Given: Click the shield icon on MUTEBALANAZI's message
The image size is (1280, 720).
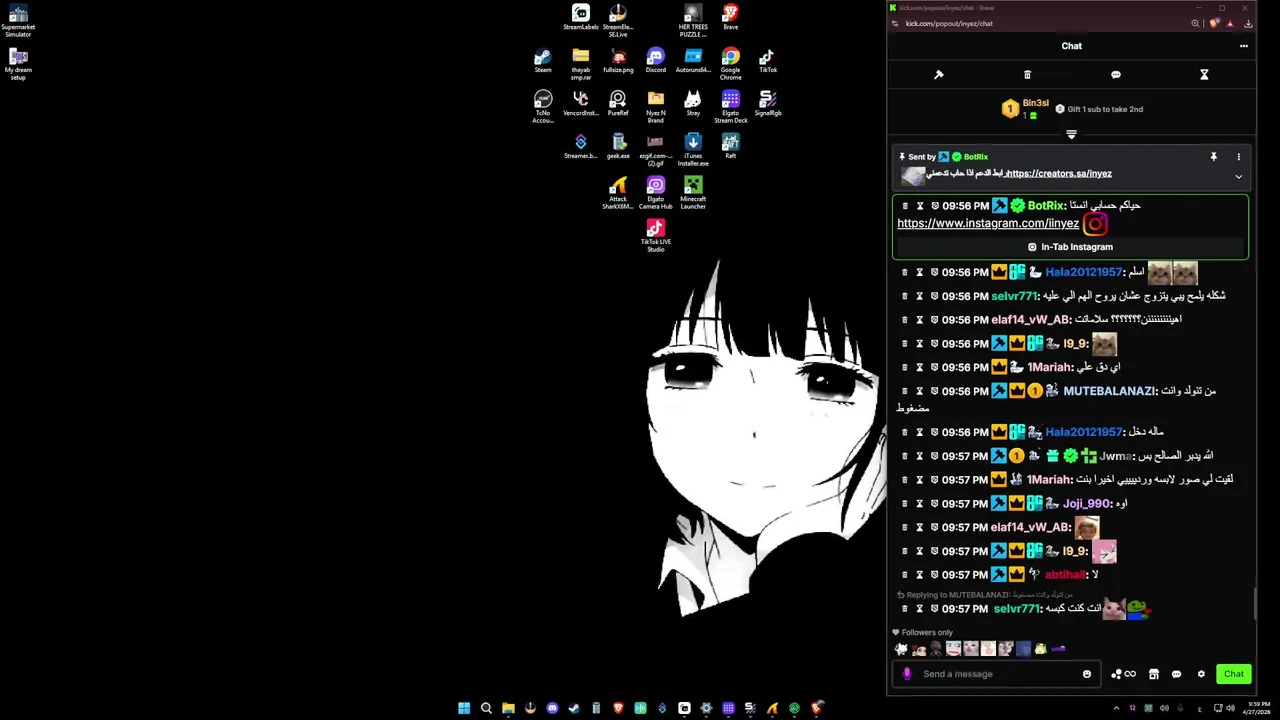Looking at the screenshot, I should click(x=935, y=391).
